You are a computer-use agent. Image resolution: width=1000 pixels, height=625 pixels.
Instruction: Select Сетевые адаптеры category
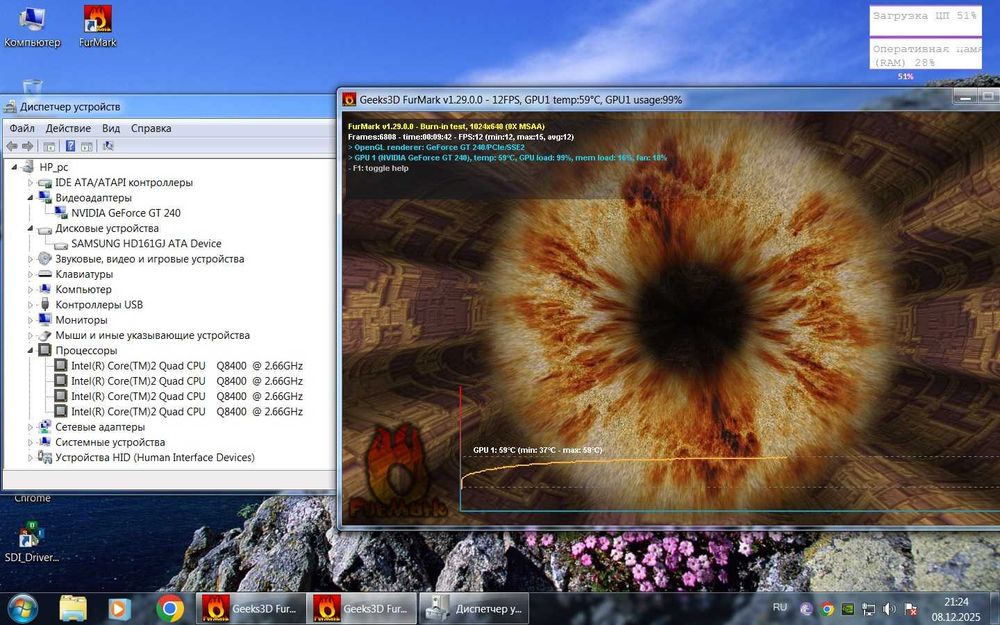click(99, 427)
